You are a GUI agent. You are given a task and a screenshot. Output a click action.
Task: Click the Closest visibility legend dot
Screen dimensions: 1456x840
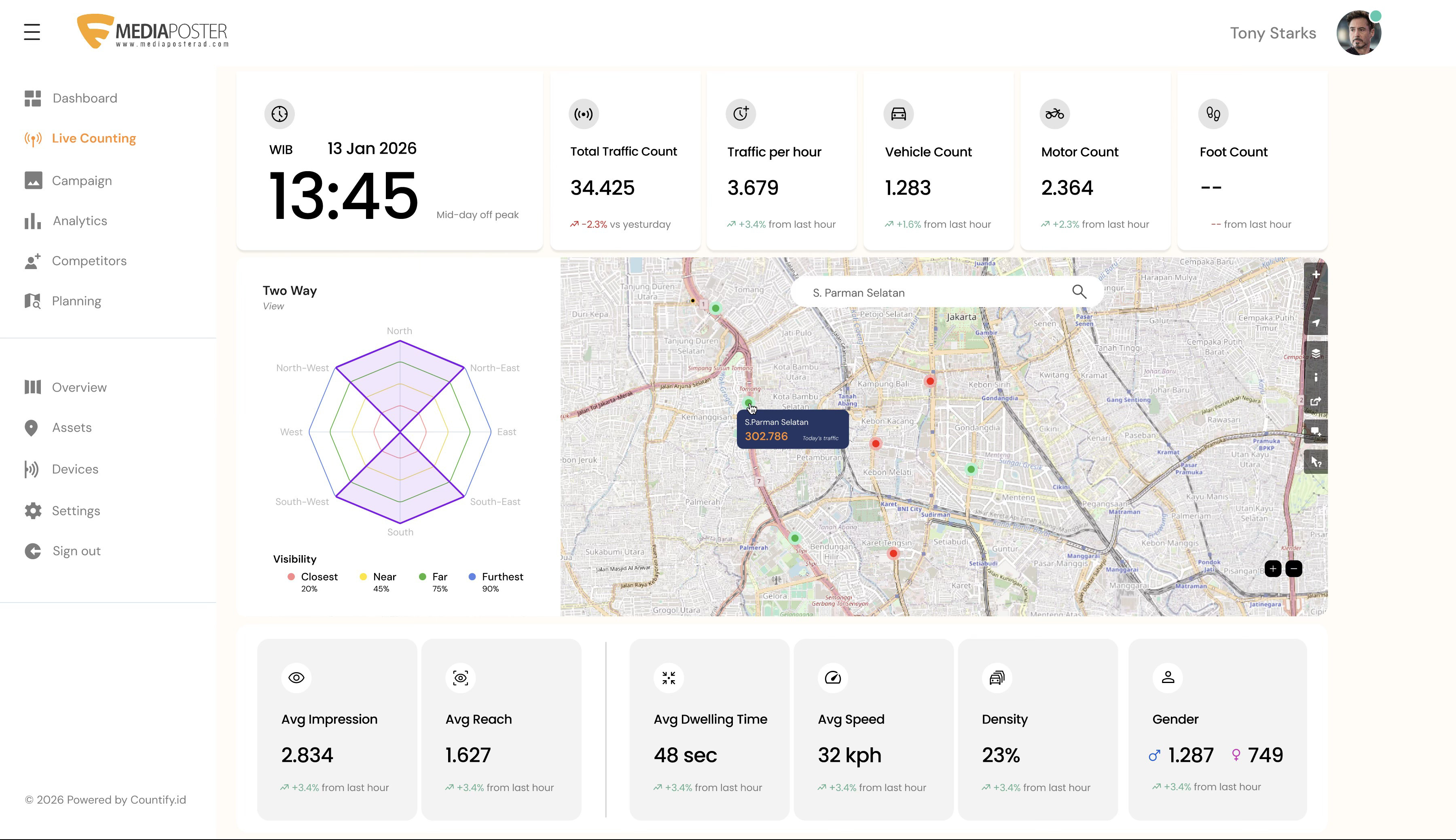[291, 576]
